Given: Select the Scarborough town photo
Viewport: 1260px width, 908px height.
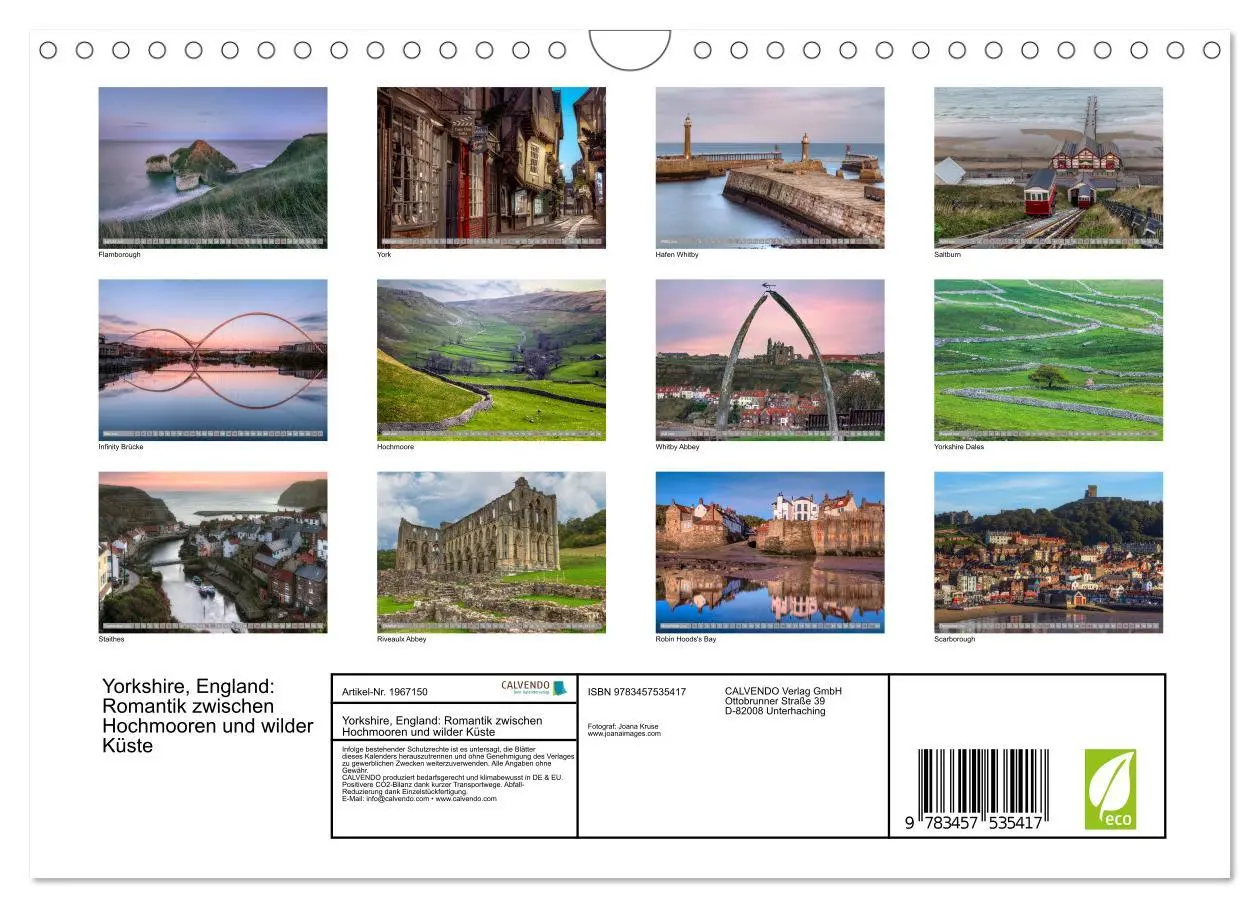Looking at the screenshot, I should click(x=1049, y=552).
